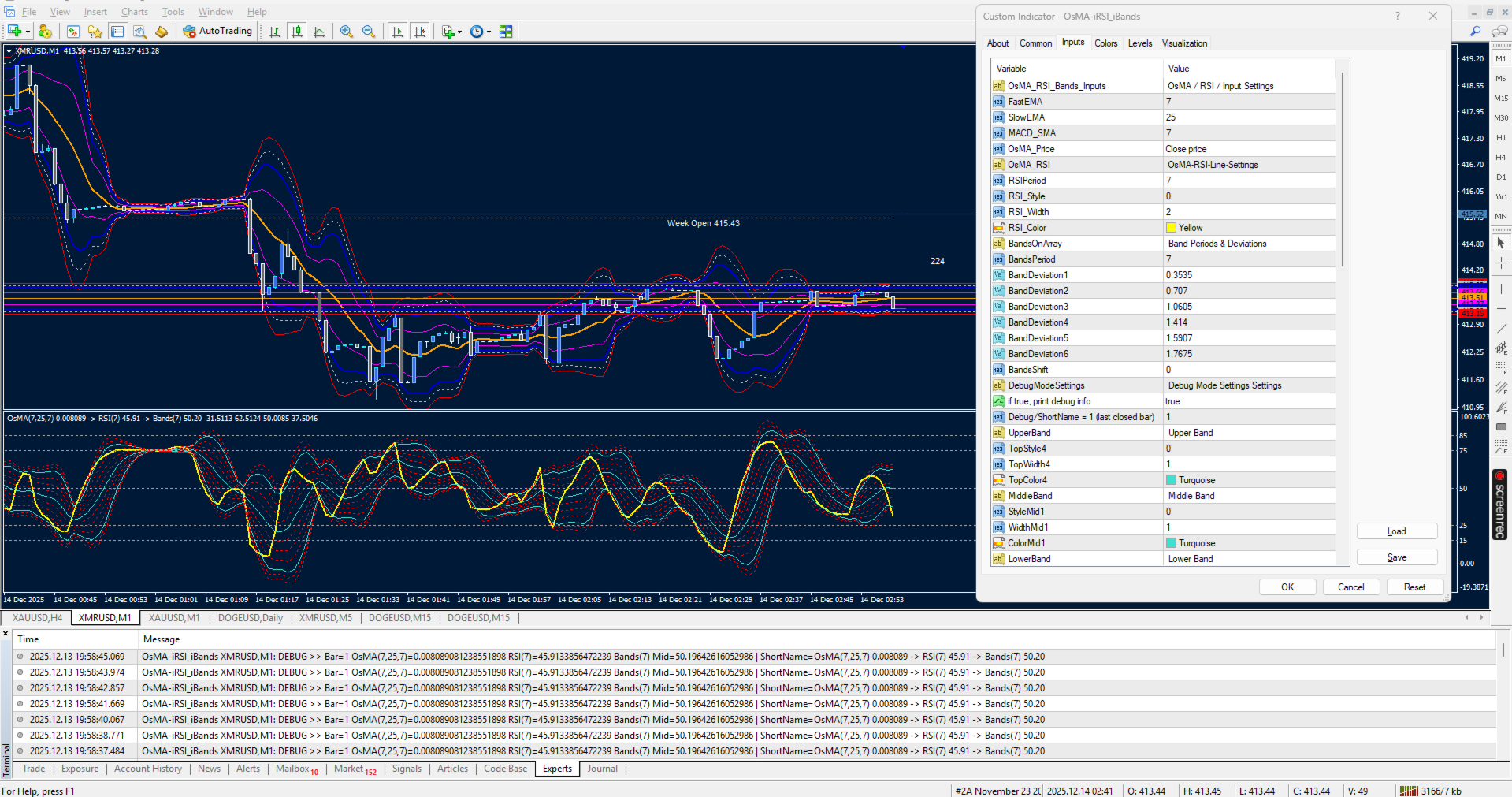Switch to the Colors tab
This screenshot has height=797, width=1512.
click(1105, 43)
